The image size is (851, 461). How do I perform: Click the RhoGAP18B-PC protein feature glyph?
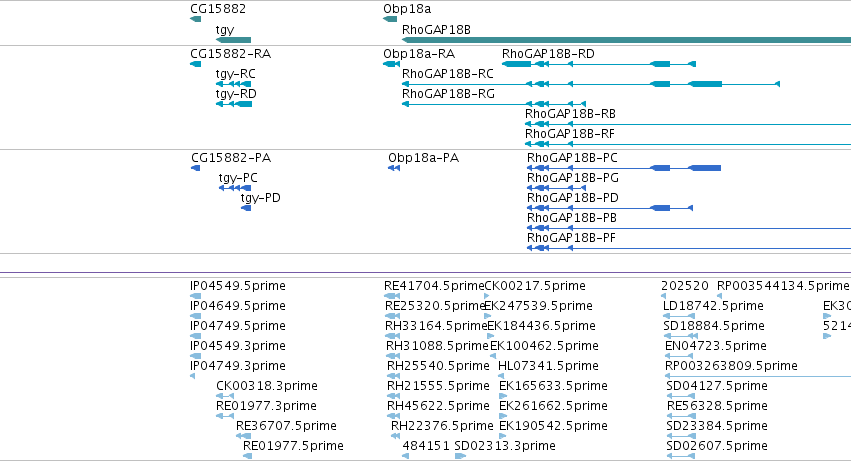click(x=624, y=168)
